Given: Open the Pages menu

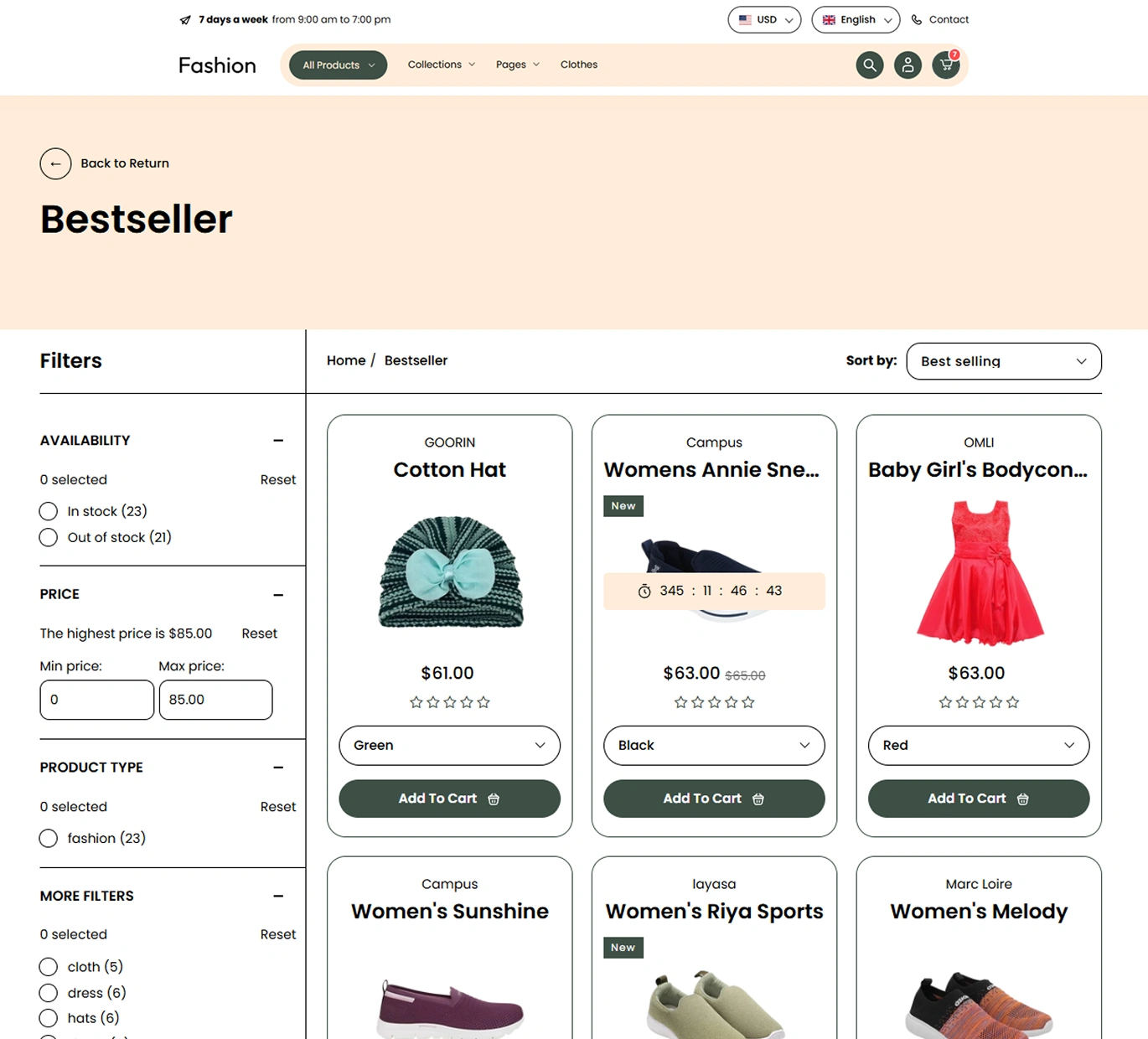Looking at the screenshot, I should 518,65.
